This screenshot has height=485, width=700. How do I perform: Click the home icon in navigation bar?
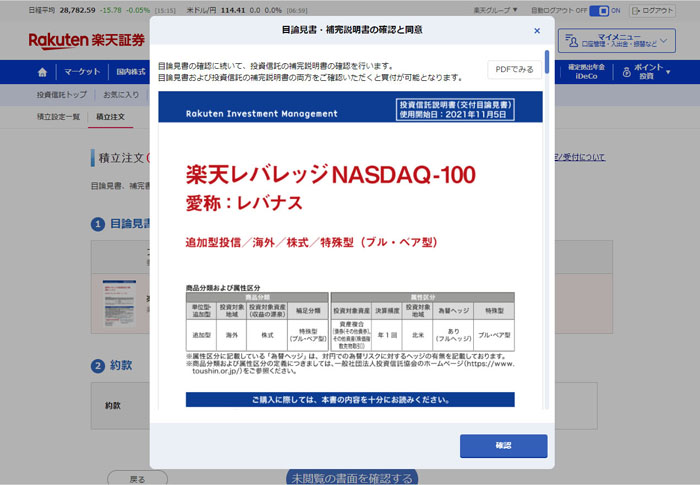pyautogui.click(x=42, y=73)
